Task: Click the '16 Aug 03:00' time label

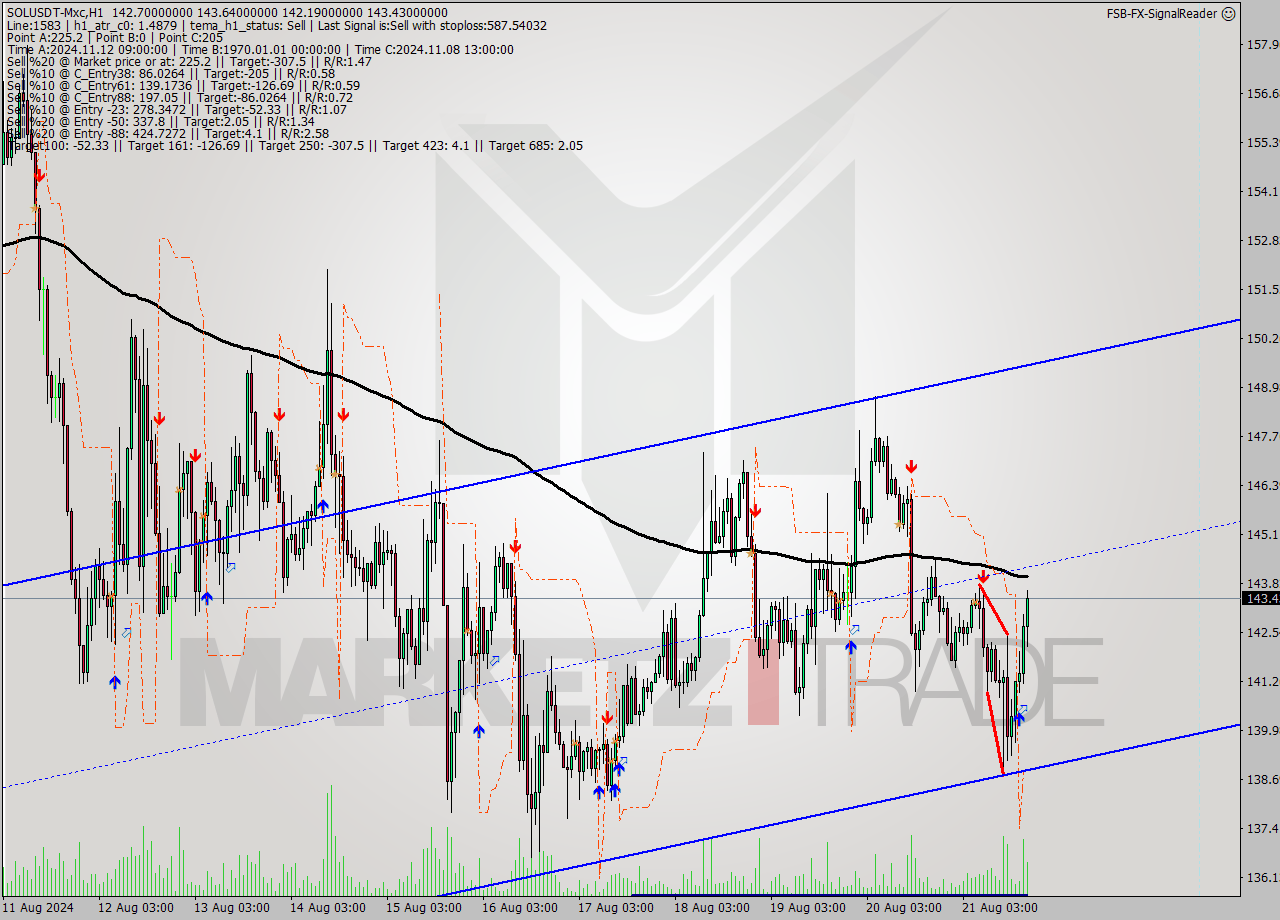Action: point(521,907)
